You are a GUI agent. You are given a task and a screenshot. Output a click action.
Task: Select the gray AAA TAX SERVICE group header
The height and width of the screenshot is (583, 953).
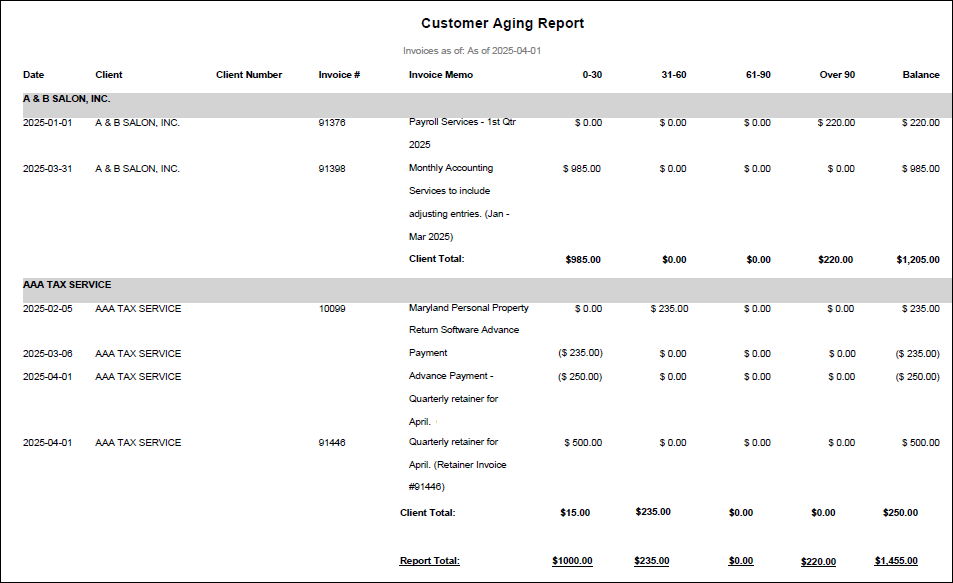click(x=67, y=285)
